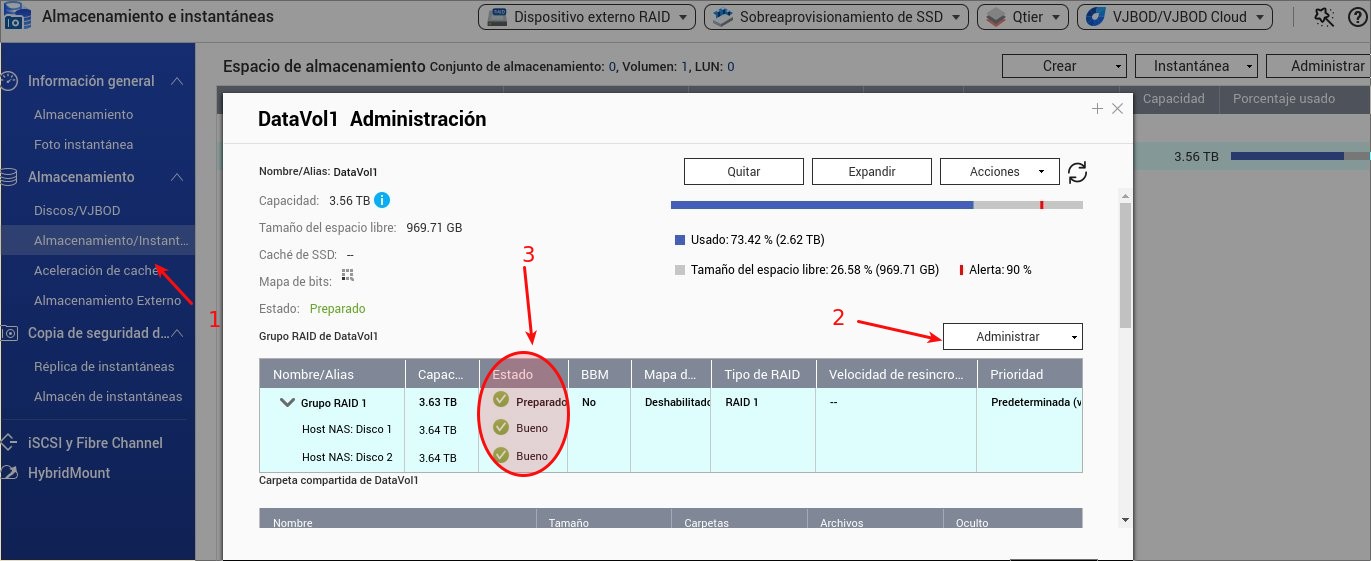Go to Almacenamiento Externo in sidebar
Viewport: 1371px width, 561px height.
point(107,300)
